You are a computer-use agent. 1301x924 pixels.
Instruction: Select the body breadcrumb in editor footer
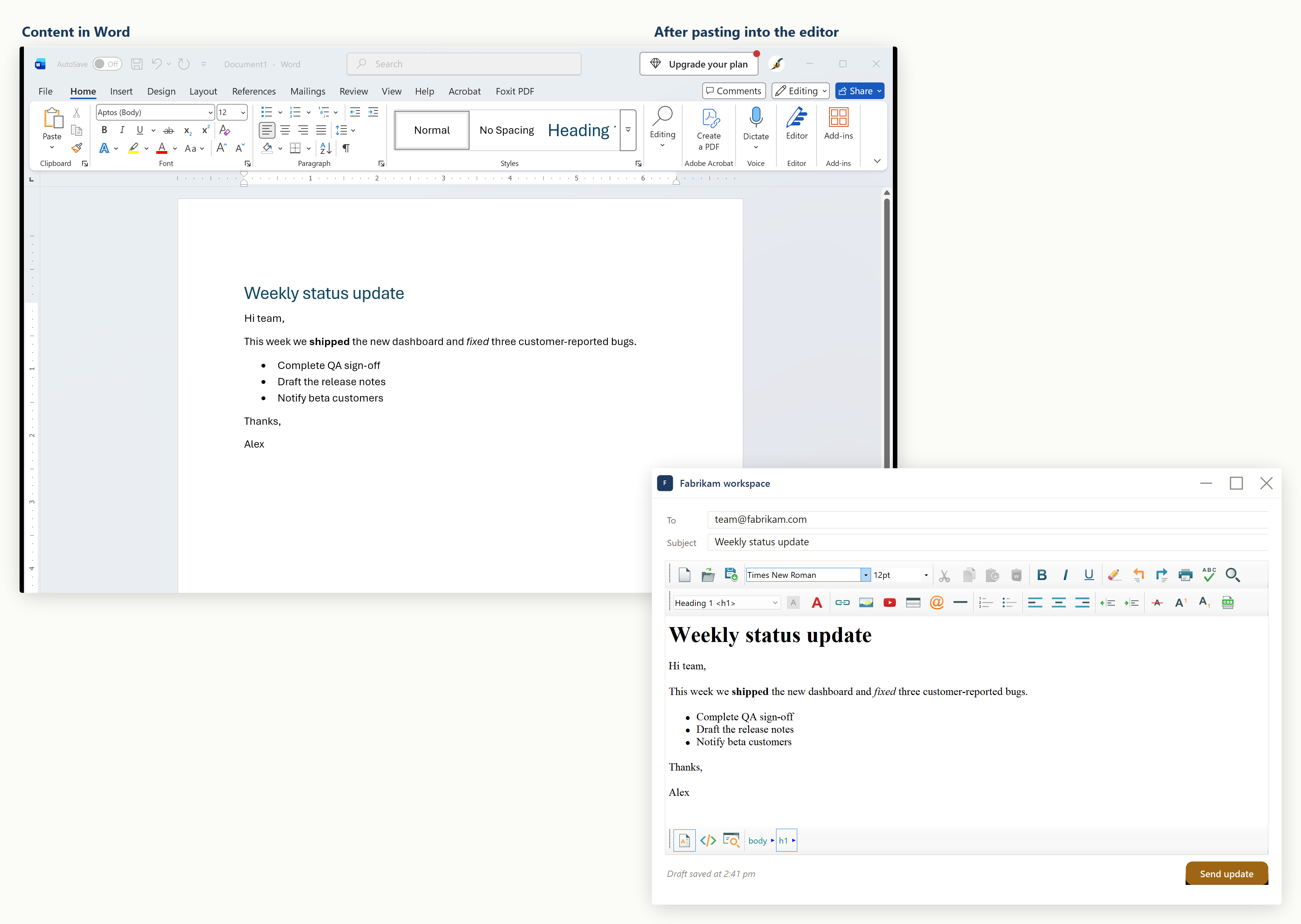point(757,841)
